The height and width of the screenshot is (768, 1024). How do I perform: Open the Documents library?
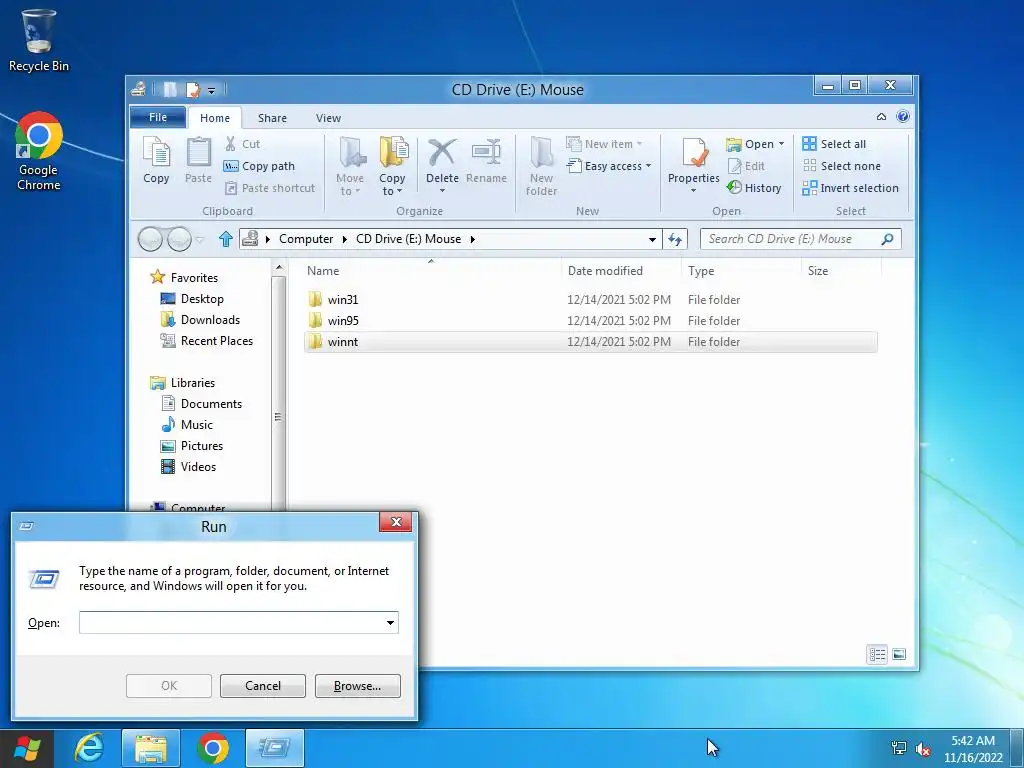tap(202, 404)
